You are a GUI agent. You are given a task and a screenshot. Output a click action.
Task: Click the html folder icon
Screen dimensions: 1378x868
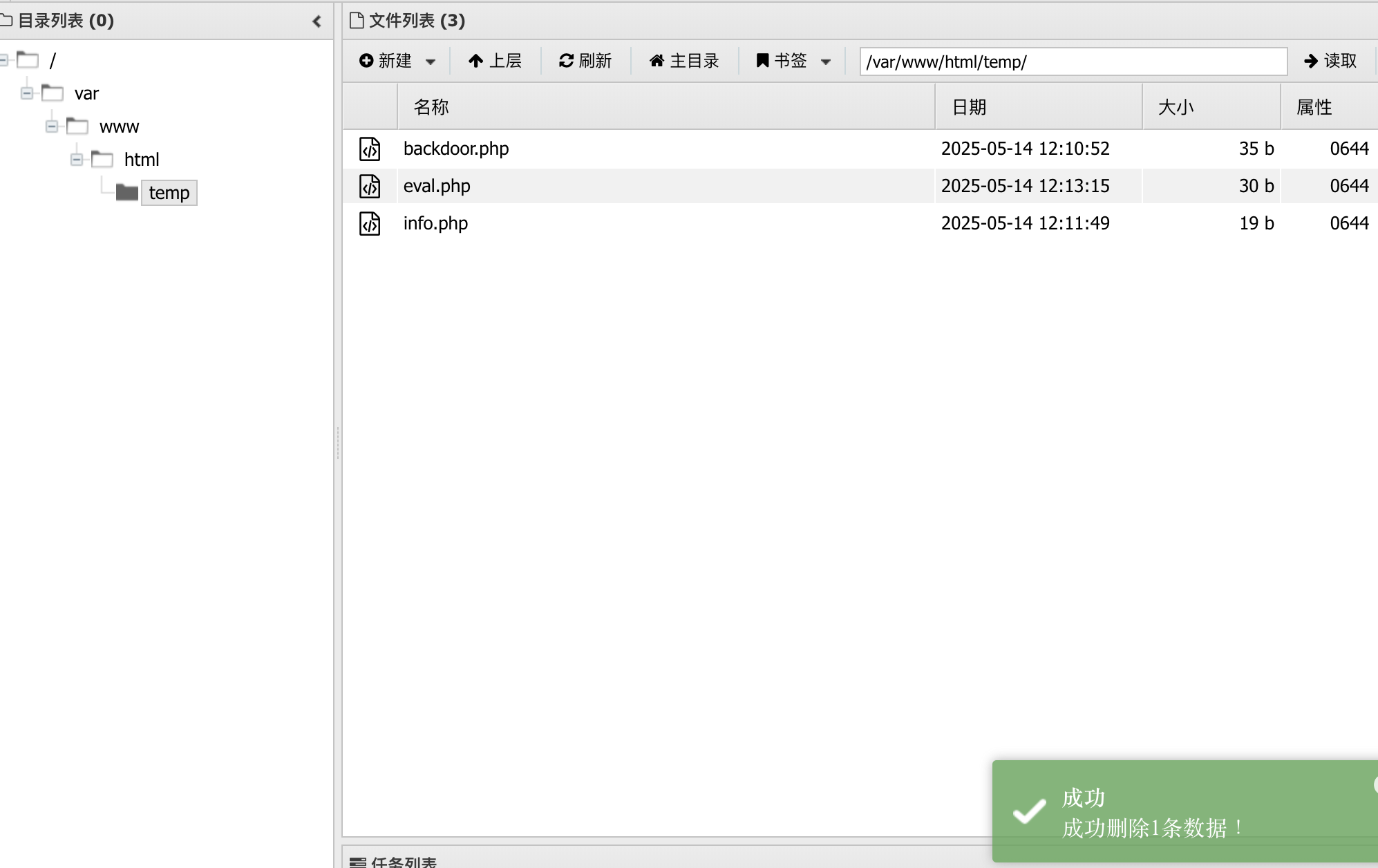click(102, 159)
